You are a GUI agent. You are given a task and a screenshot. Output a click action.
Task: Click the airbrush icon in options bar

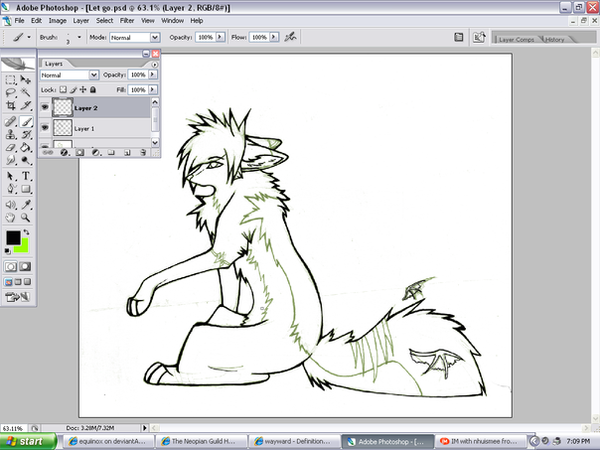click(x=290, y=37)
